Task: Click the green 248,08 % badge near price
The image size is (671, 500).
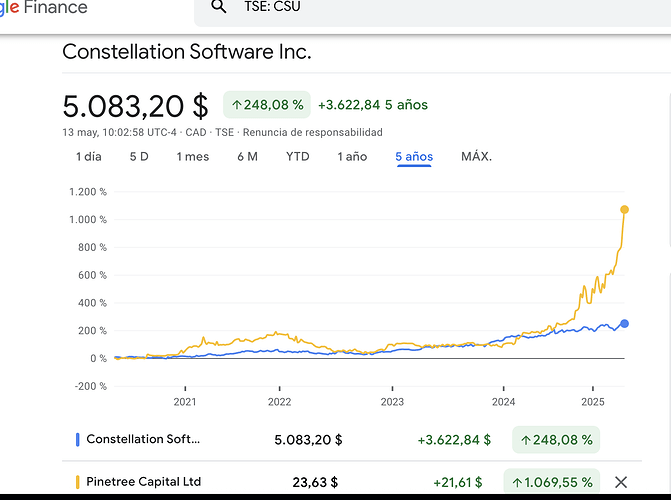Action: (267, 105)
